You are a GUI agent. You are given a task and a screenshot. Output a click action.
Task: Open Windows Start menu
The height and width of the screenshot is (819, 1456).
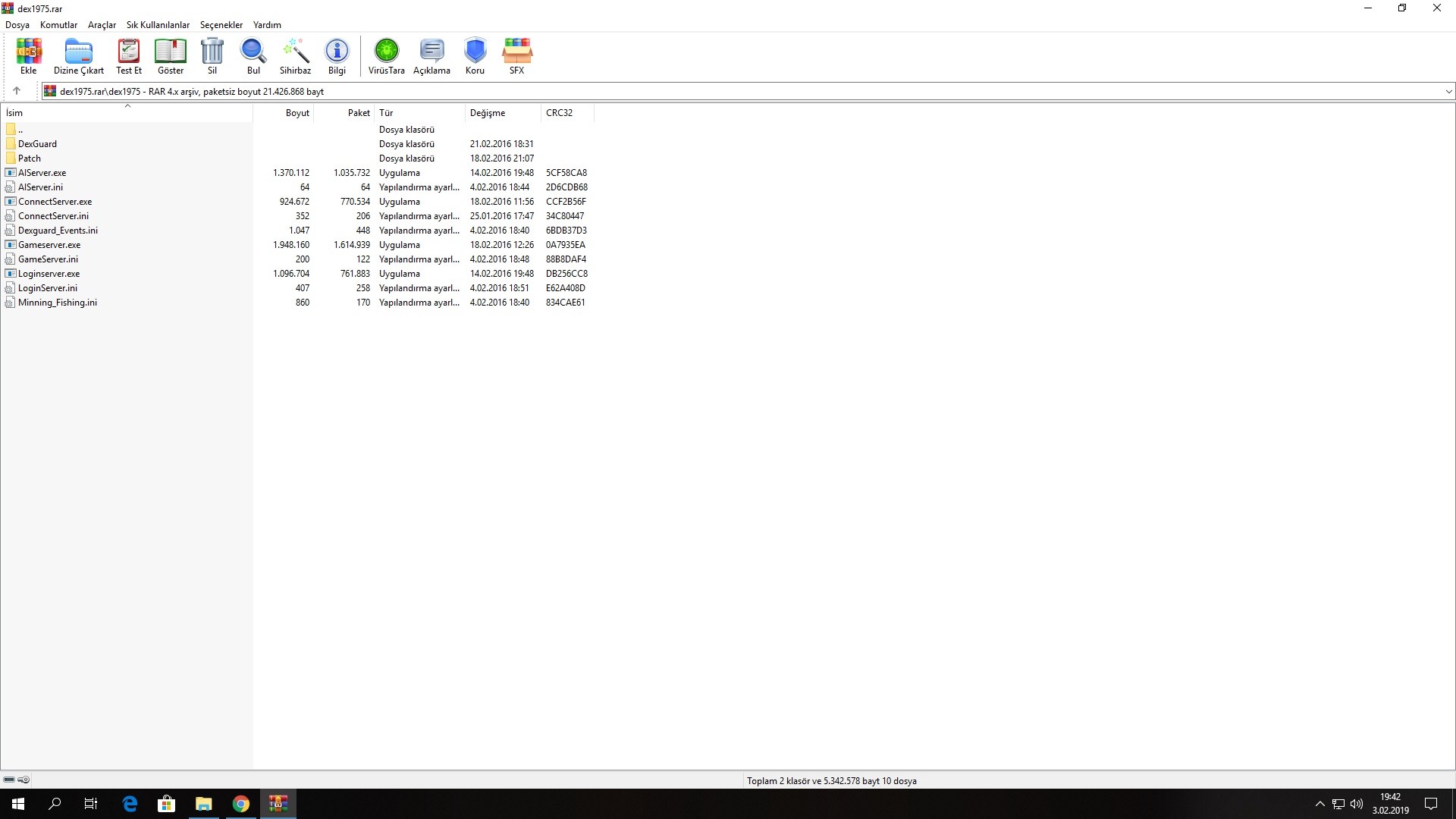click(x=18, y=804)
